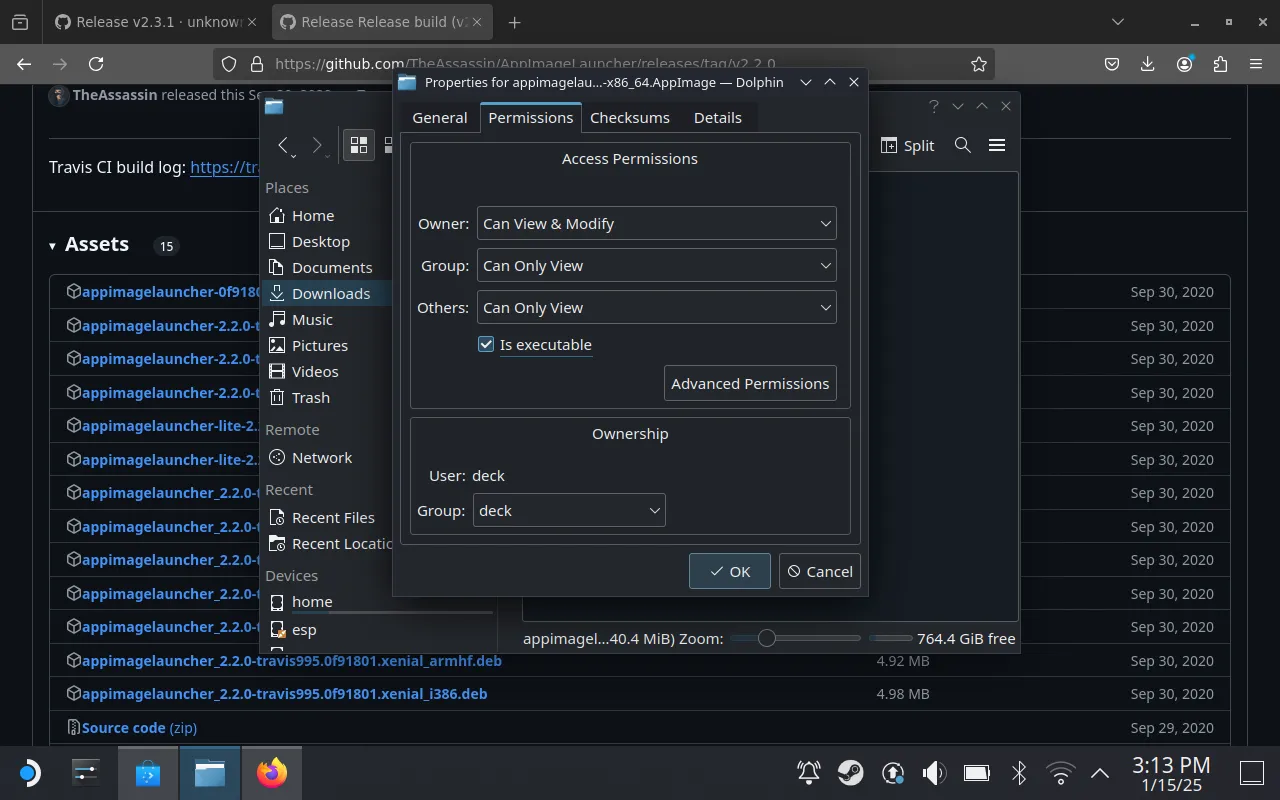This screenshot has width=1280, height=800.
Task: Open the Ownership Group dropdown showing deck
Action: pos(569,510)
